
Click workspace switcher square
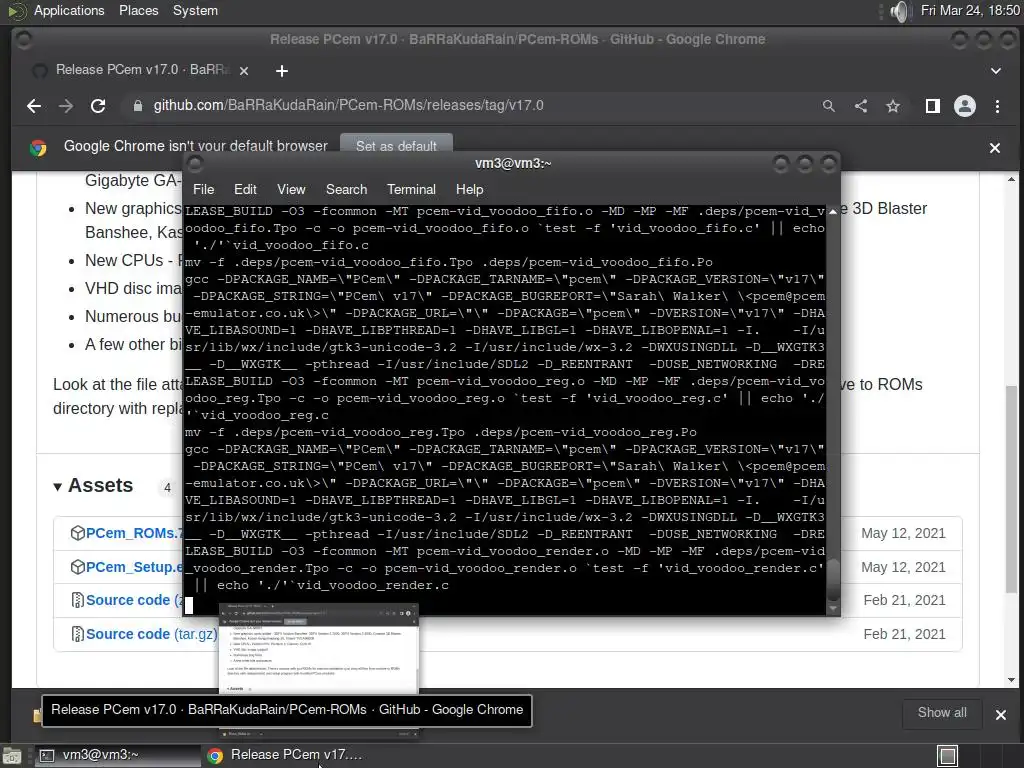947,756
